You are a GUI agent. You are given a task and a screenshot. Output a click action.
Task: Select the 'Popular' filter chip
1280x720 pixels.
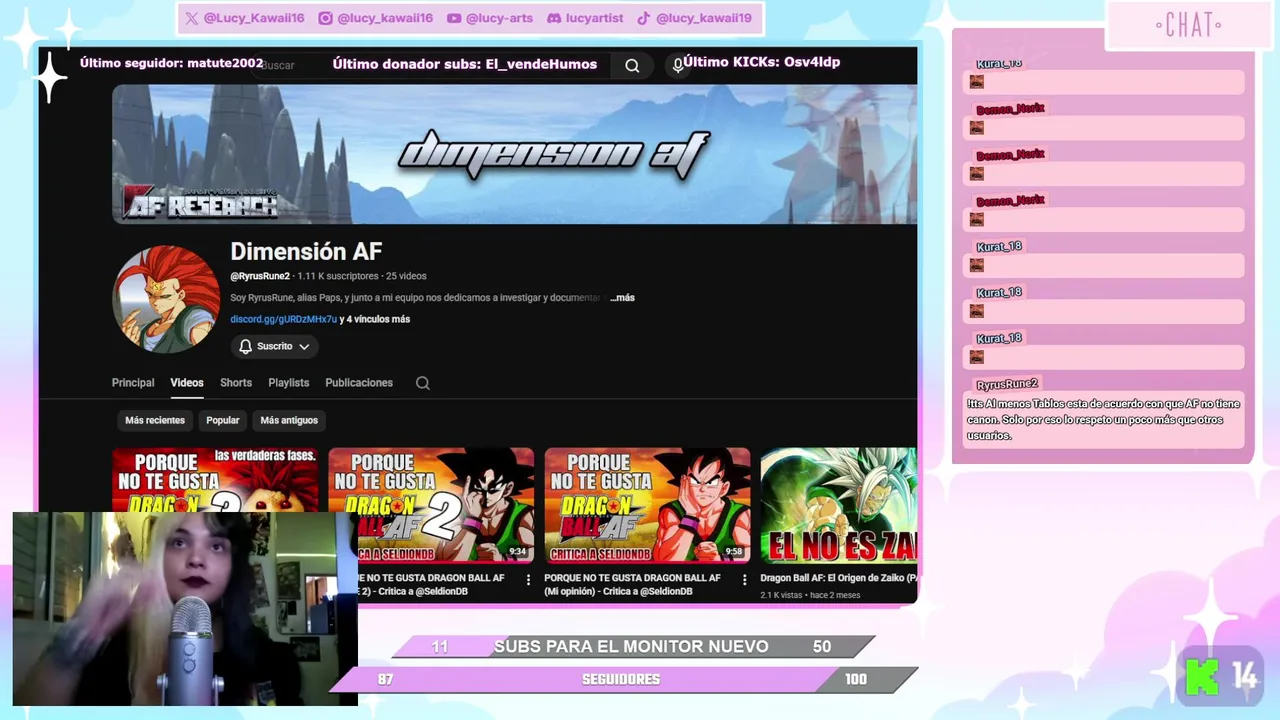tap(222, 420)
